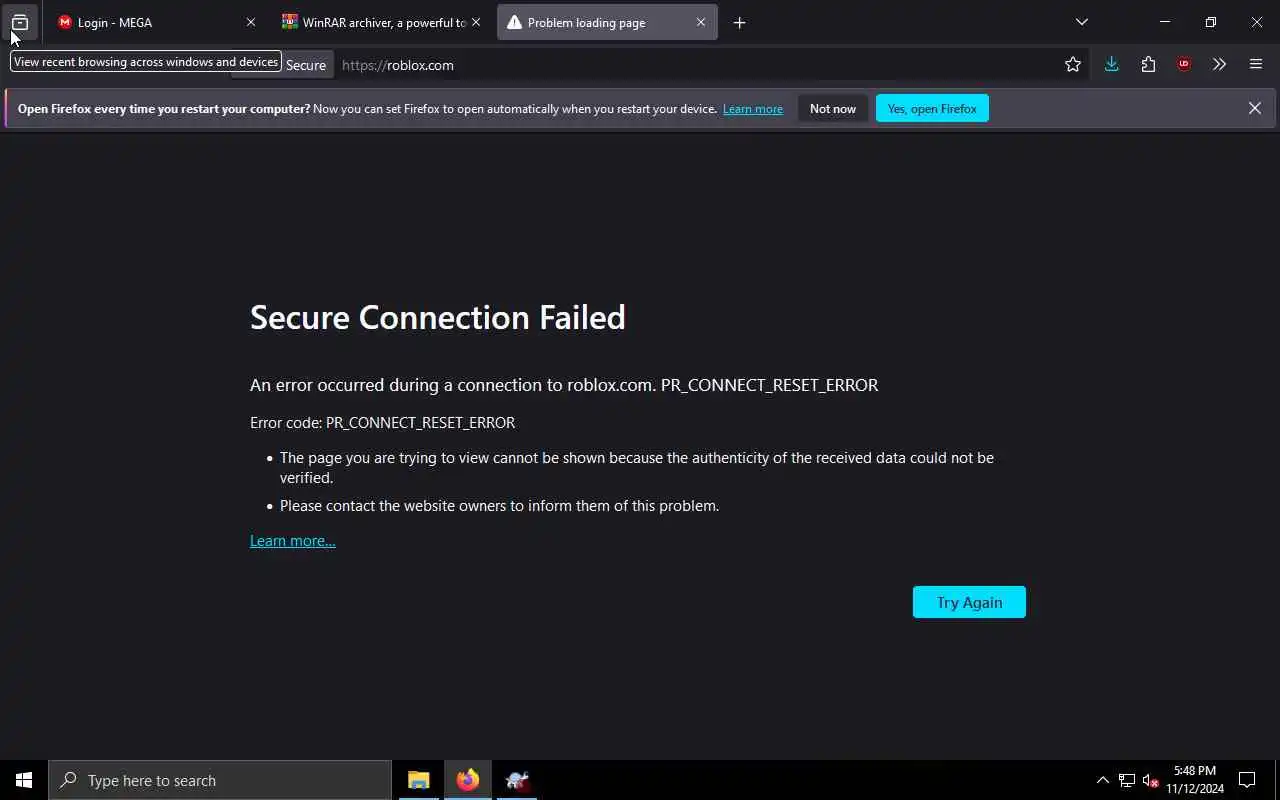The image size is (1280, 800).
Task: Close the Login - MEGA tab
Action: pos(251,22)
